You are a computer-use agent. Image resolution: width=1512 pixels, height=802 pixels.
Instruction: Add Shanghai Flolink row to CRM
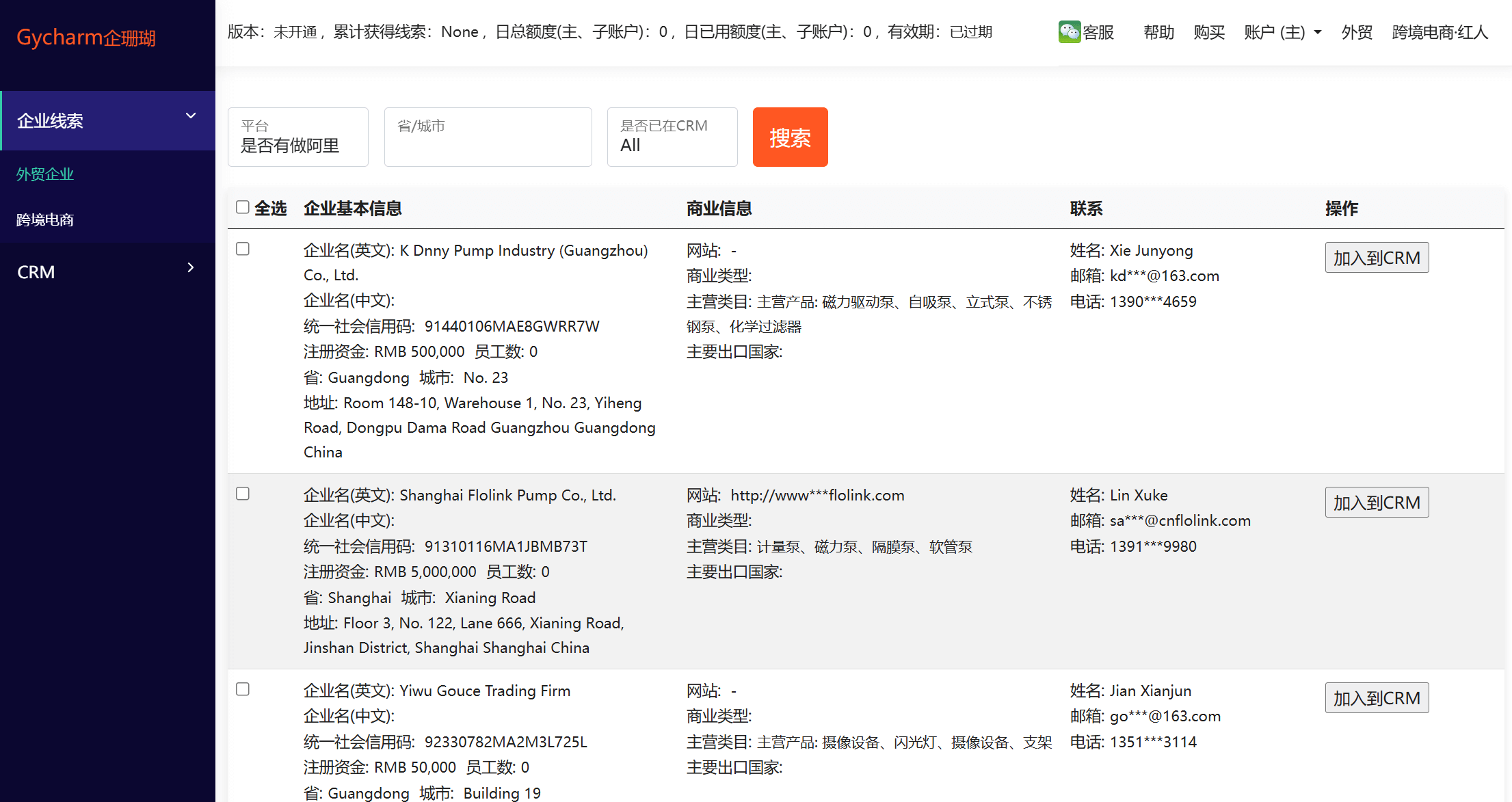tap(1376, 503)
